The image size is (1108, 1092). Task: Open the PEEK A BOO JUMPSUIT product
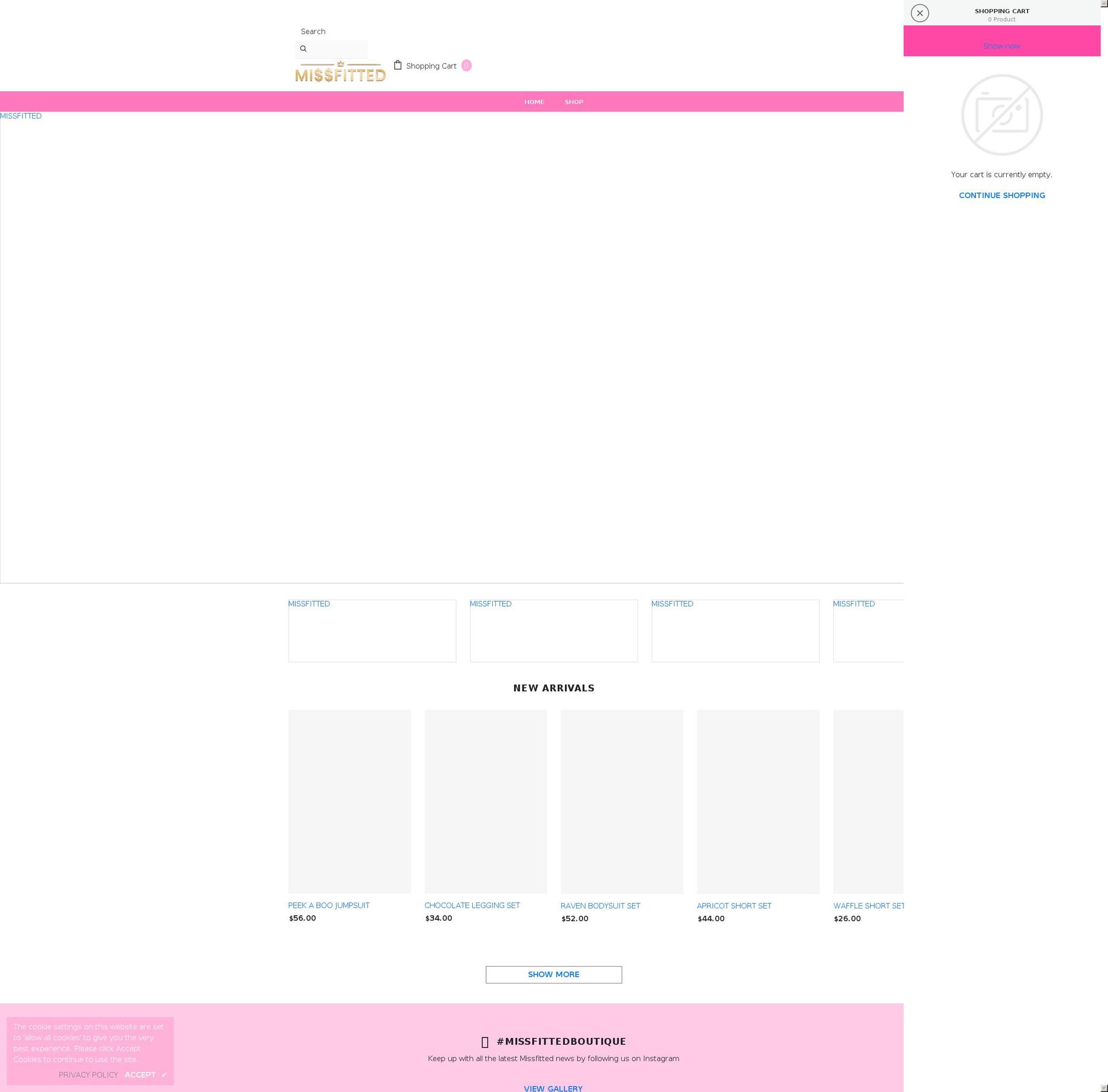click(x=329, y=905)
